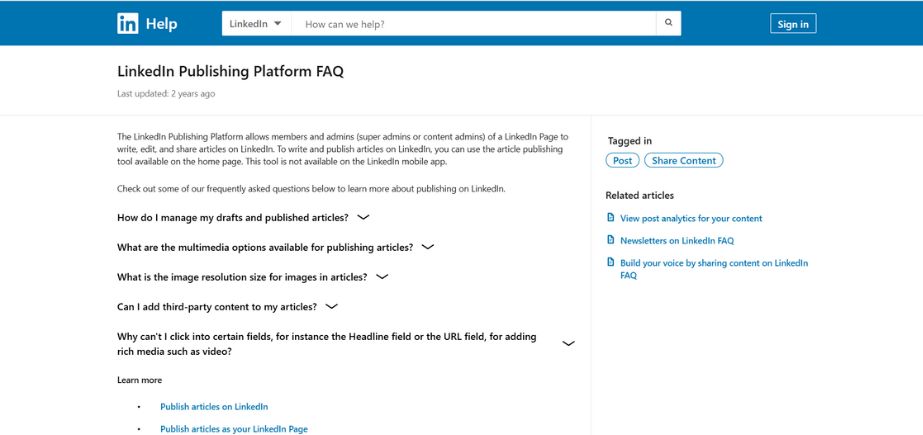Click the Help link in header

click(161, 24)
